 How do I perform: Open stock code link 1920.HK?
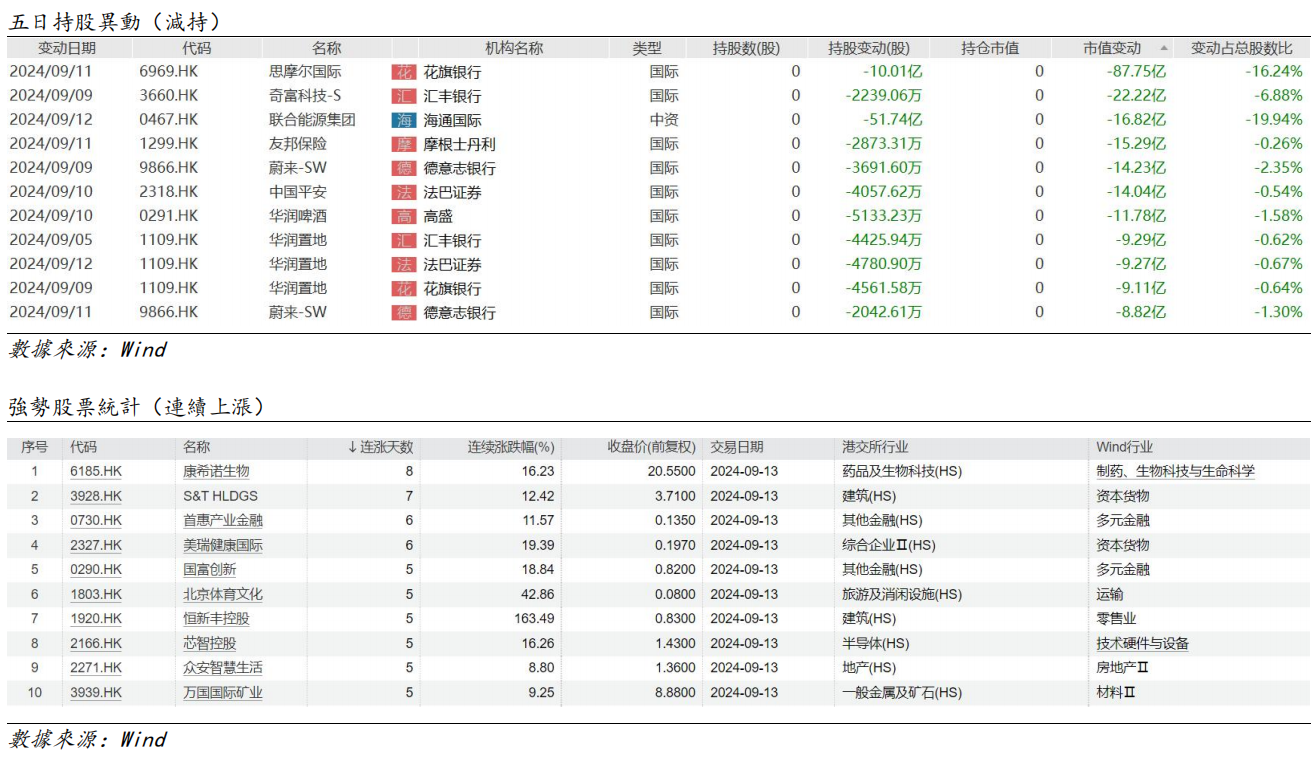pos(96,618)
